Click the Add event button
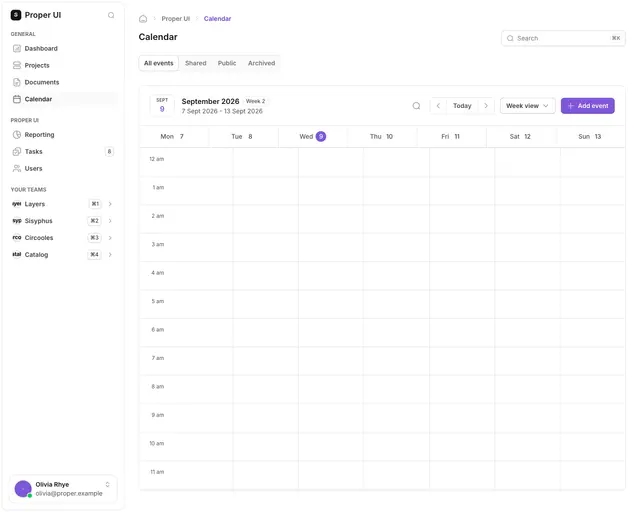640x512 pixels. [588, 106]
